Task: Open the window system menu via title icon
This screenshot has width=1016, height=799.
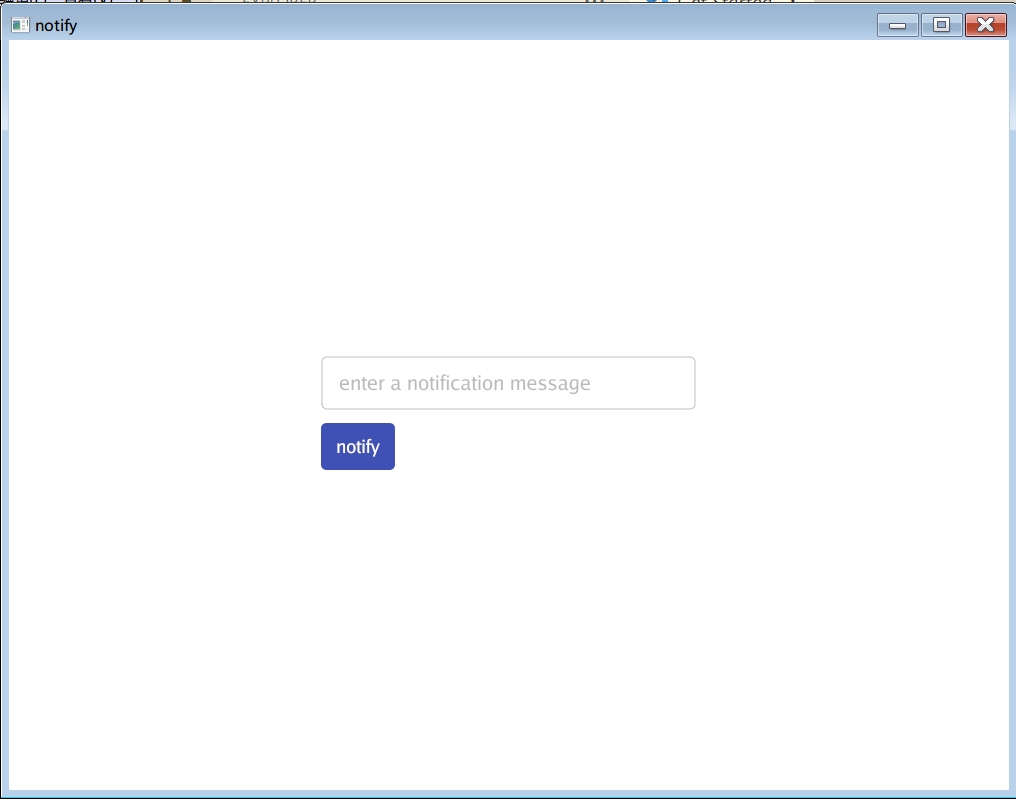Action: pos(20,25)
